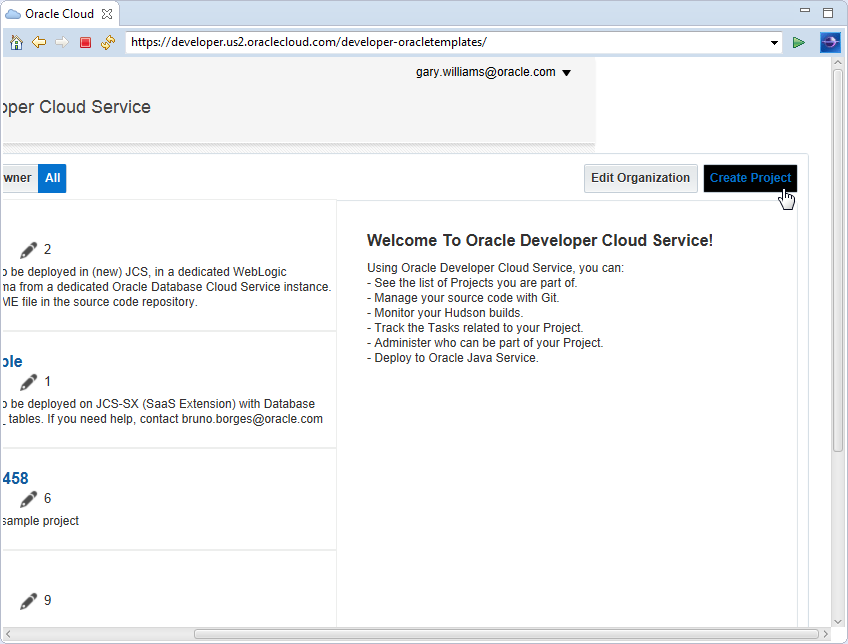The height and width of the screenshot is (644, 848).
Task: Navigate back using the yellow back arrow
Action: click(x=37, y=42)
